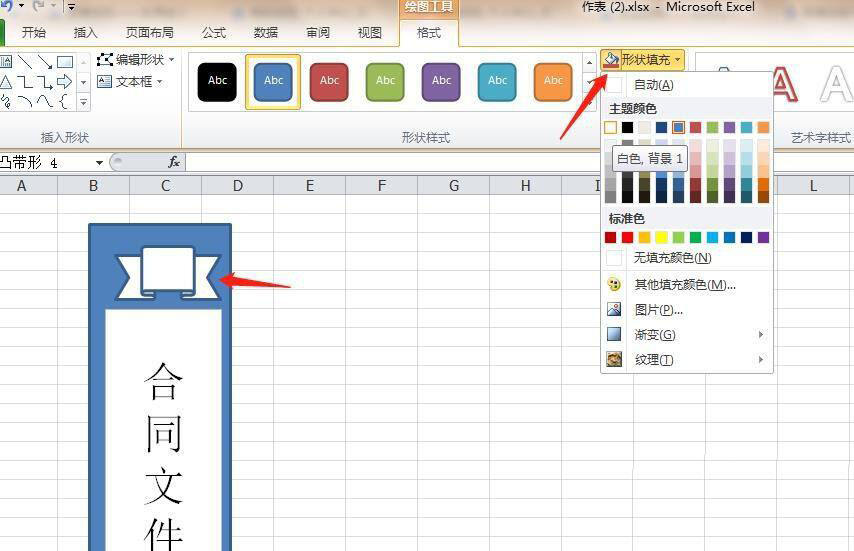Select the black Abc shape style
854x551 pixels.
click(x=217, y=81)
